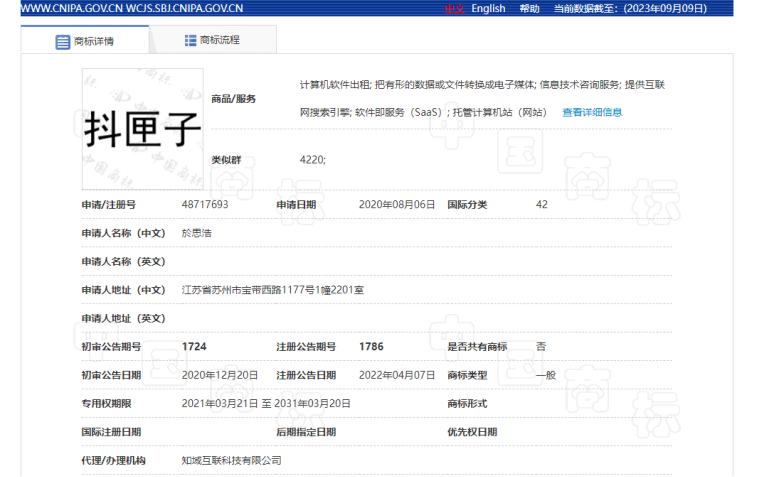
Task: Click the WCJS.SBJ.CNIPA.GOV.CN header text
Action: tap(184, 8)
